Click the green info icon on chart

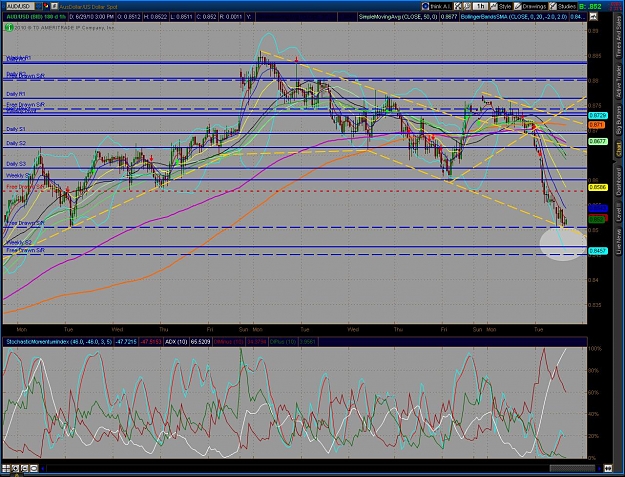[9, 28]
